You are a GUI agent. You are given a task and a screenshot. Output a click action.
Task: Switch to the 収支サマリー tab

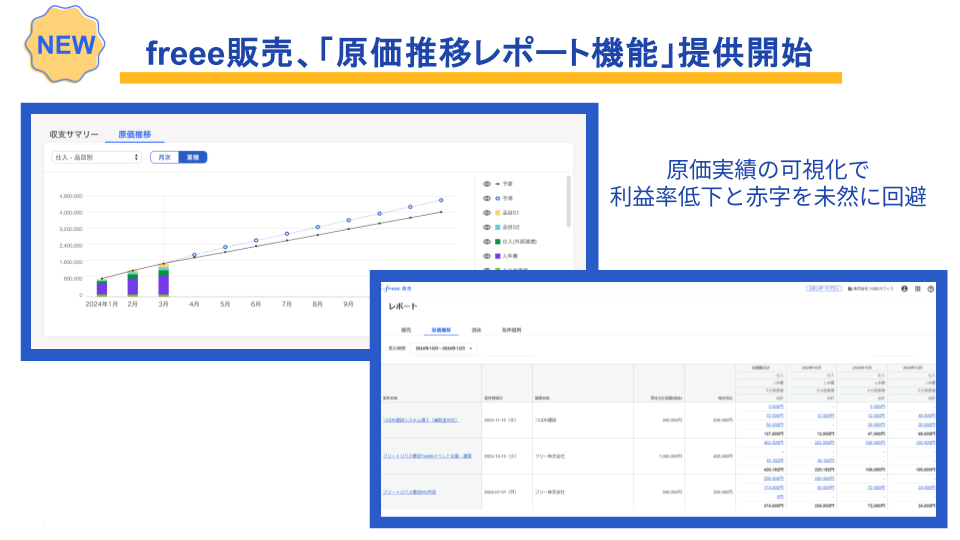click(x=75, y=134)
